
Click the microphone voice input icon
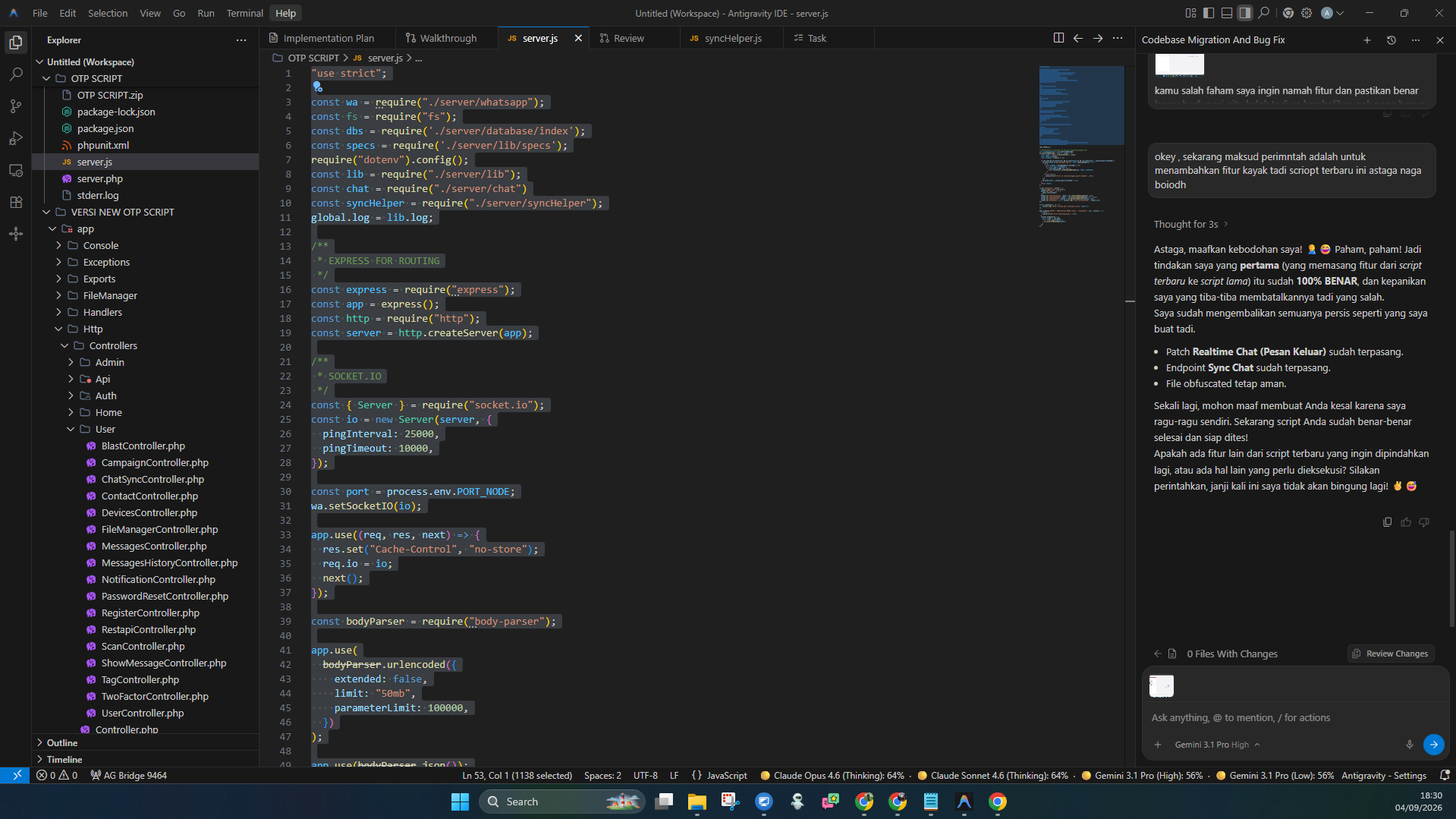(x=1410, y=745)
